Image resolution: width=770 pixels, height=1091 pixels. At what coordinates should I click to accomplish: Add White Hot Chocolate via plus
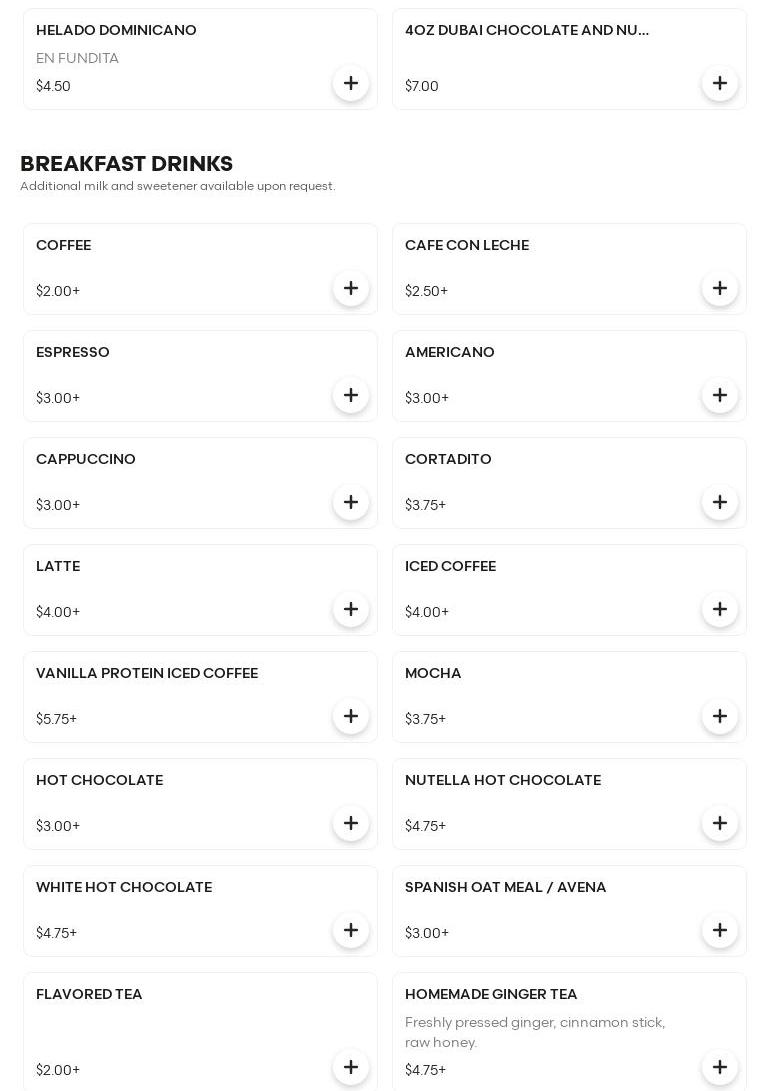tap(351, 931)
